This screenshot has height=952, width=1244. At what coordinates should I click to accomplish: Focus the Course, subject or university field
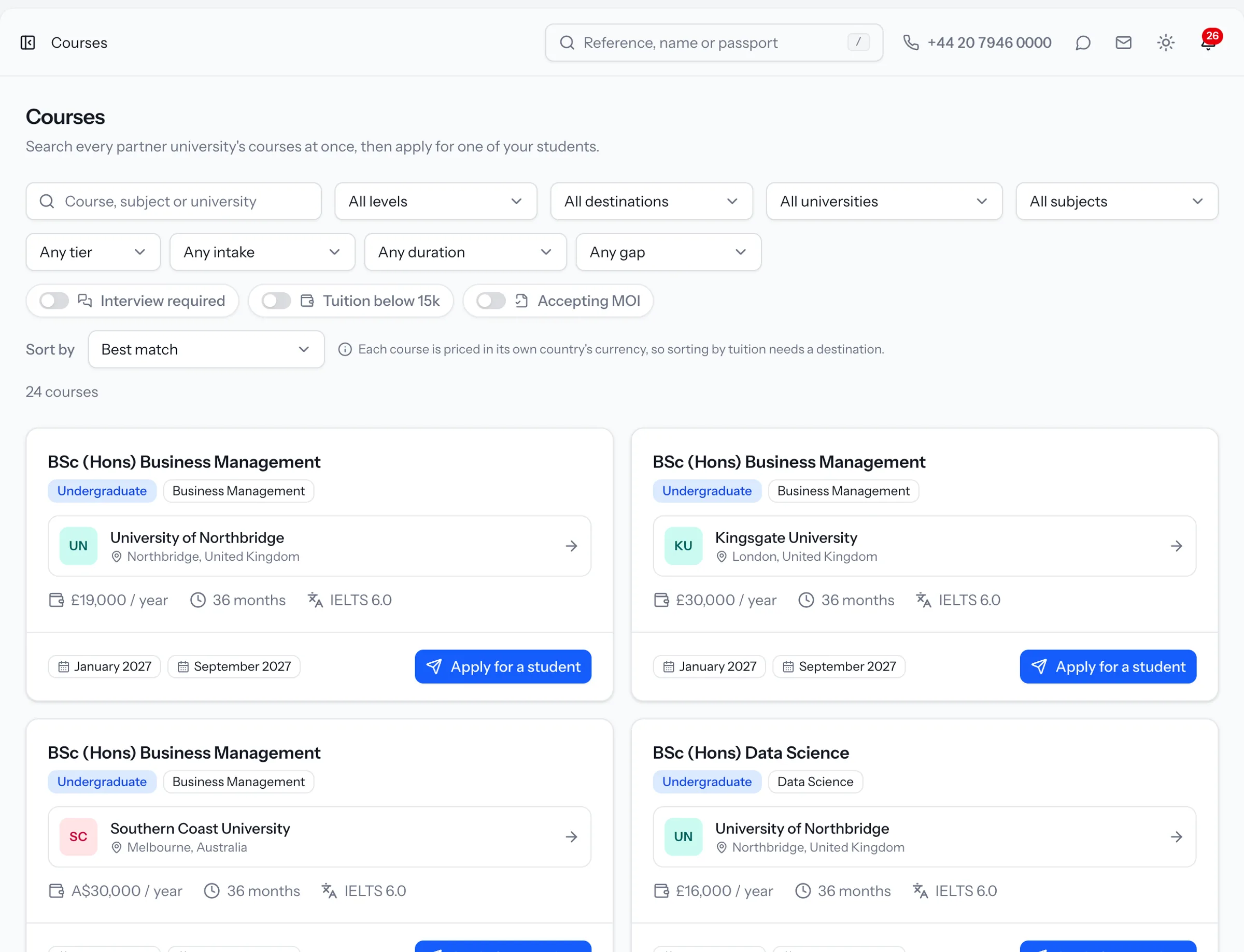click(x=174, y=201)
